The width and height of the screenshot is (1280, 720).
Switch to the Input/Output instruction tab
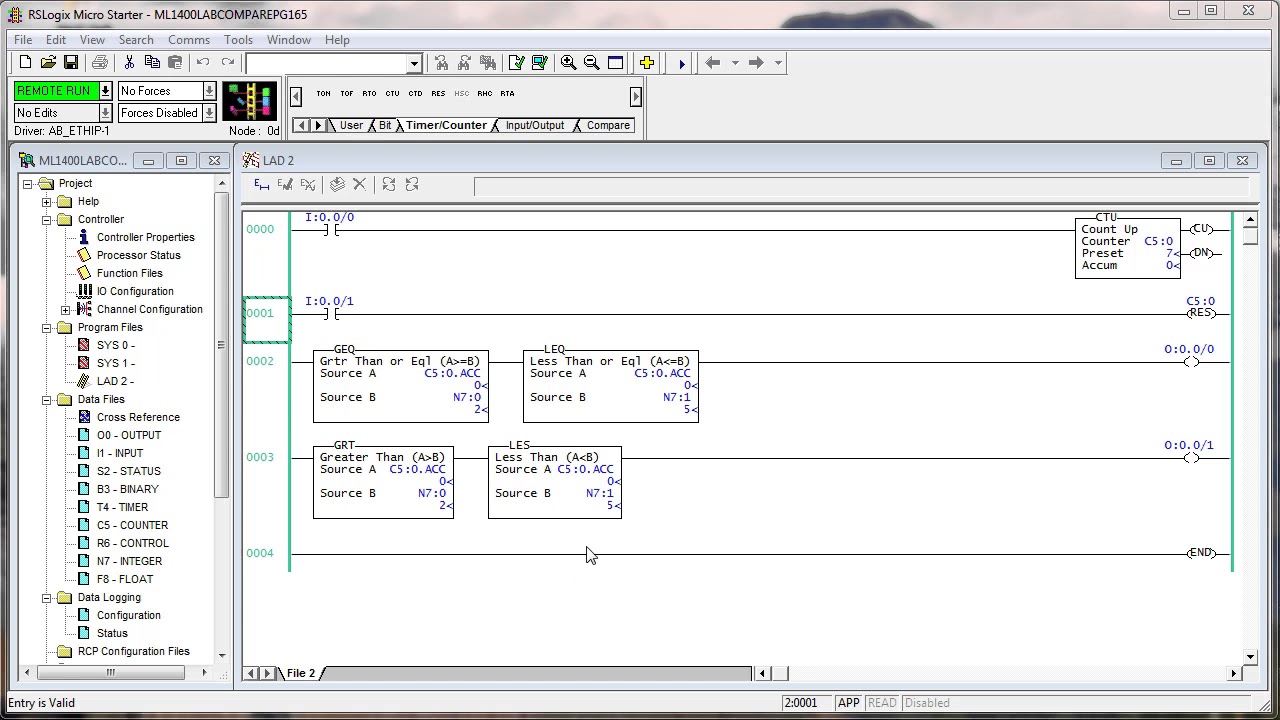[x=535, y=126]
